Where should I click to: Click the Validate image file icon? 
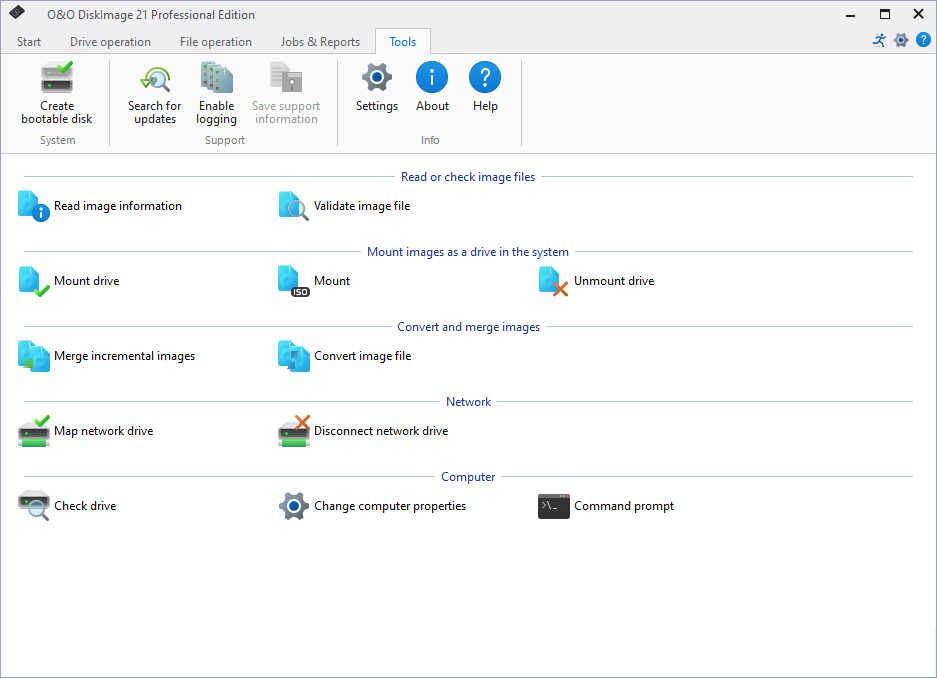(294, 206)
